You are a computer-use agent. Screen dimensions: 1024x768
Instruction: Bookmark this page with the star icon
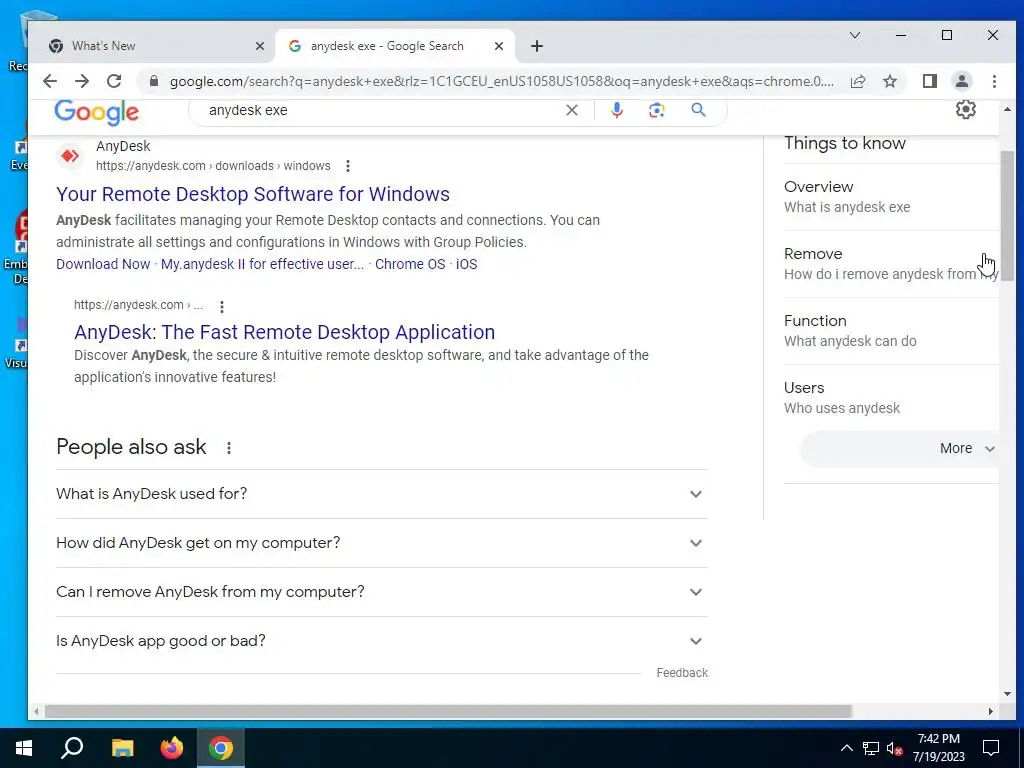coord(889,81)
